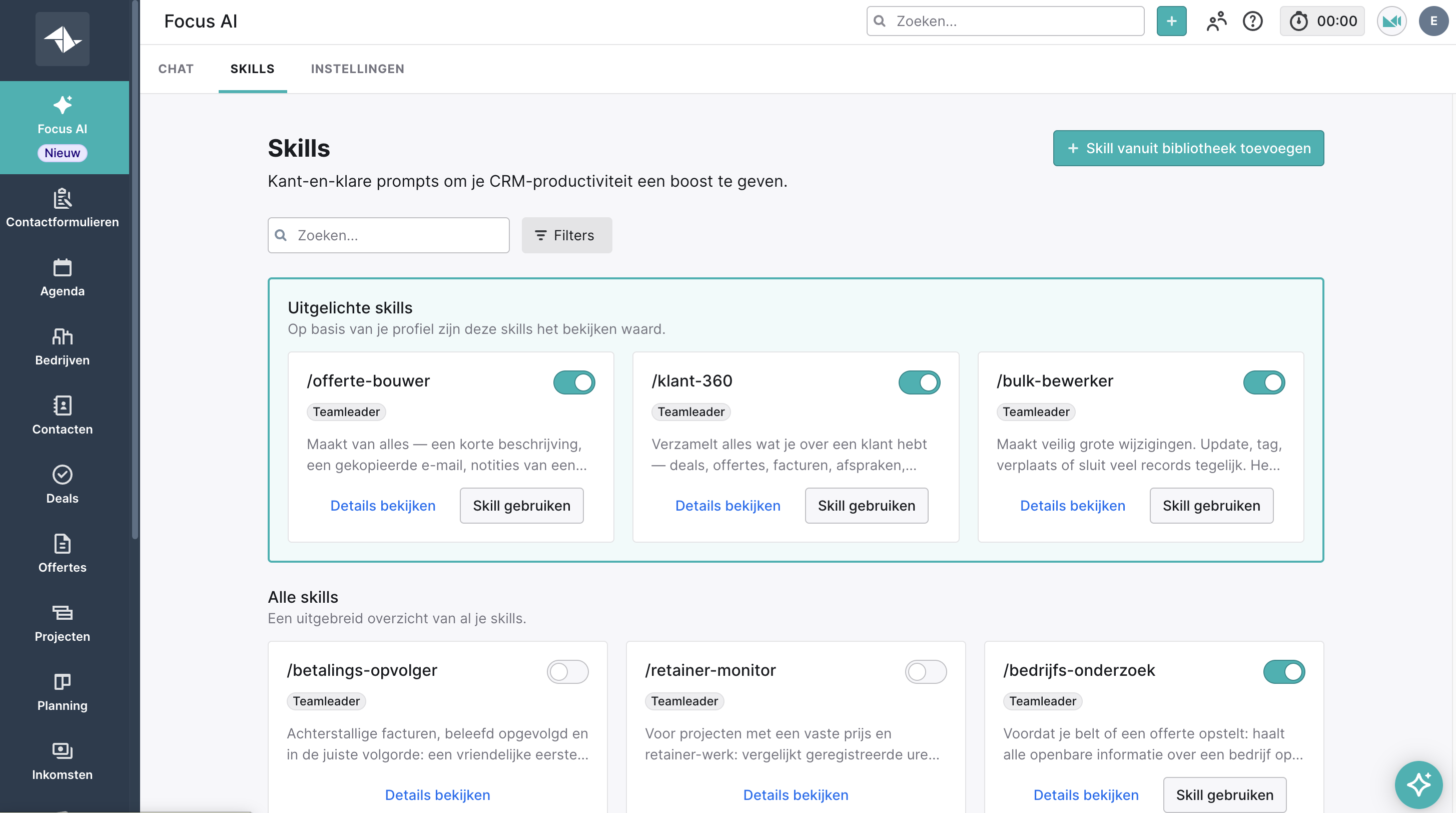Viewport: 1456px width, 813px height.
Task: Disable the /offerte-bouwer skill toggle
Action: [x=574, y=383]
